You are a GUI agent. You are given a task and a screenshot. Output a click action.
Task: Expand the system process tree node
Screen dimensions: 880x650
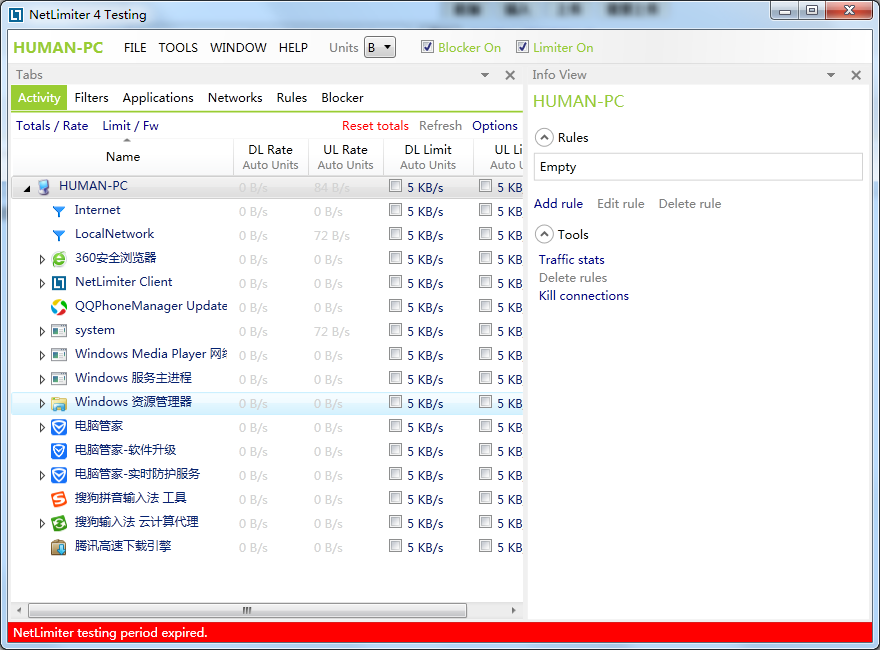[x=42, y=331]
